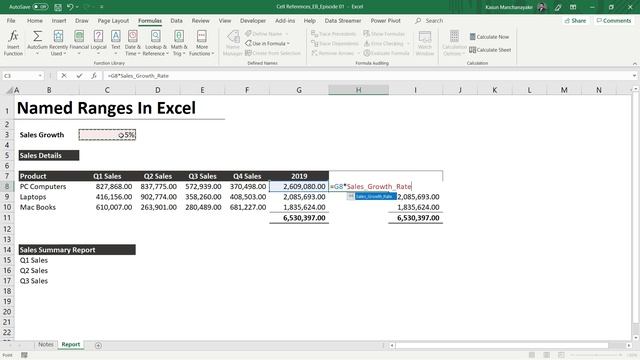The width and height of the screenshot is (640, 360).
Task: Click the vertical scrollbar down arrow
Action: (636, 338)
